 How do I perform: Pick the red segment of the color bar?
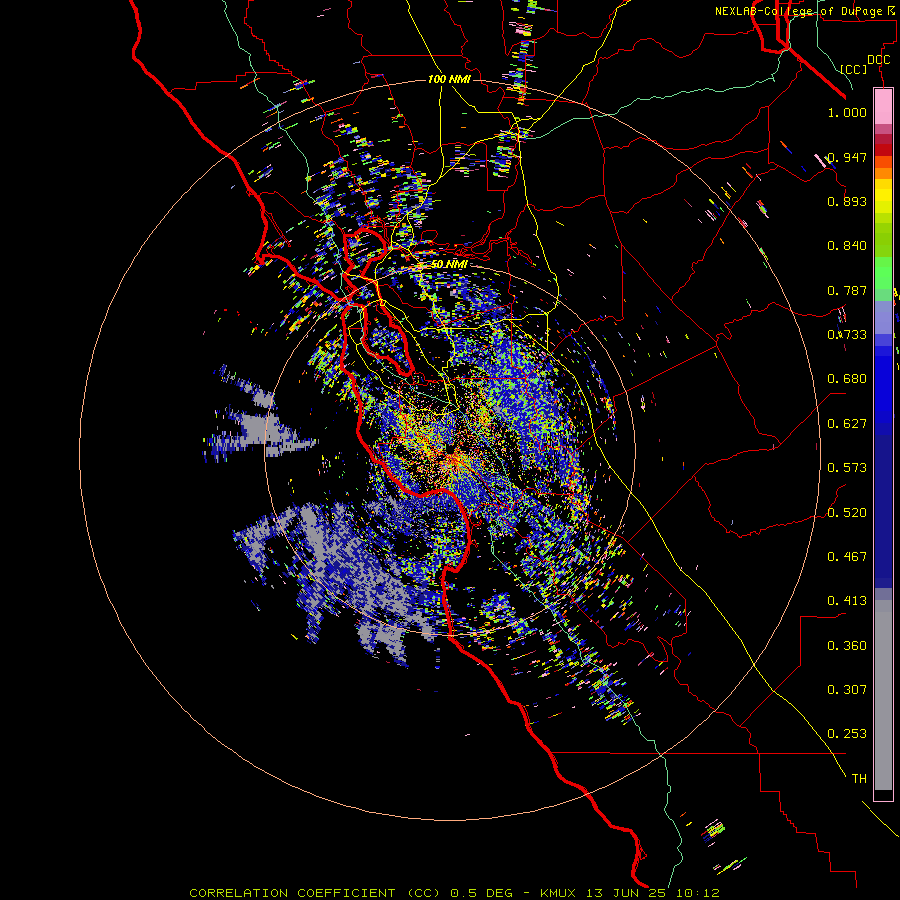pyautogui.click(x=883, y=149)
